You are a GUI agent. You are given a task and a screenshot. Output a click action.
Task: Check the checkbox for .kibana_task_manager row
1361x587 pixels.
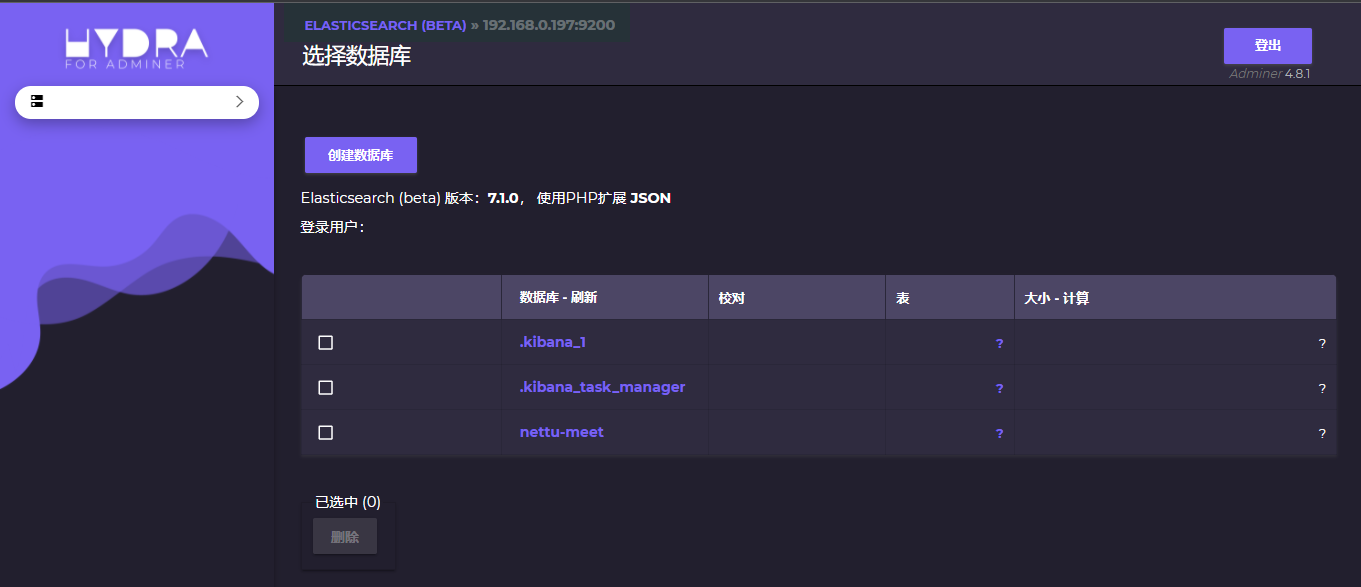[x=325, y=387]
